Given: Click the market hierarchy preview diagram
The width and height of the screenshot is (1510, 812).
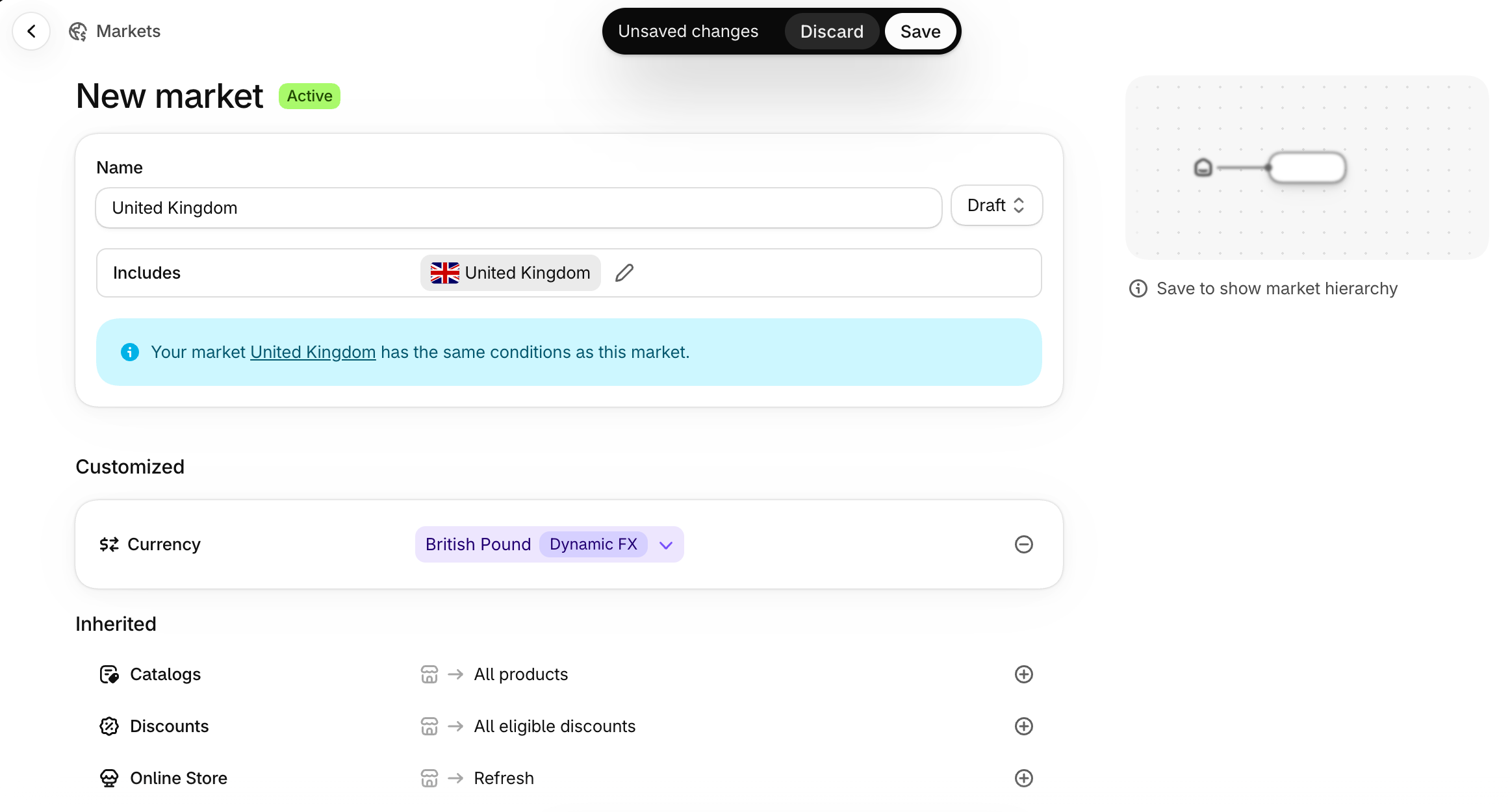Looking at the screenshot, I should [x=1307, y=168].
